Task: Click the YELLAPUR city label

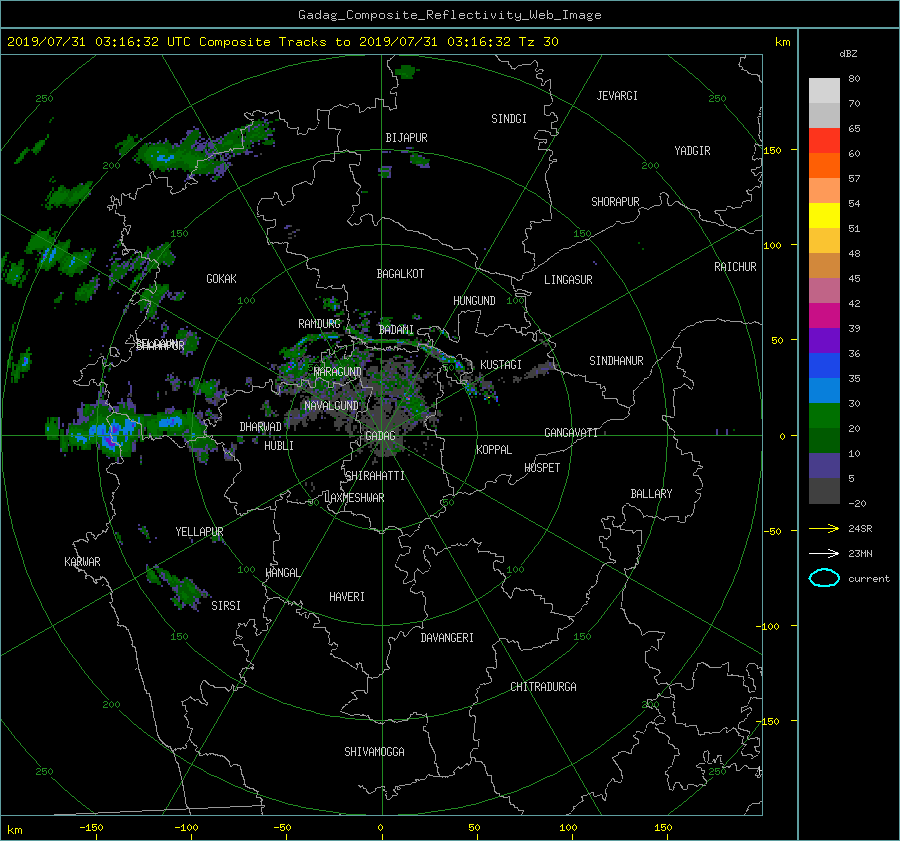Action: click(x=199, y=532)
